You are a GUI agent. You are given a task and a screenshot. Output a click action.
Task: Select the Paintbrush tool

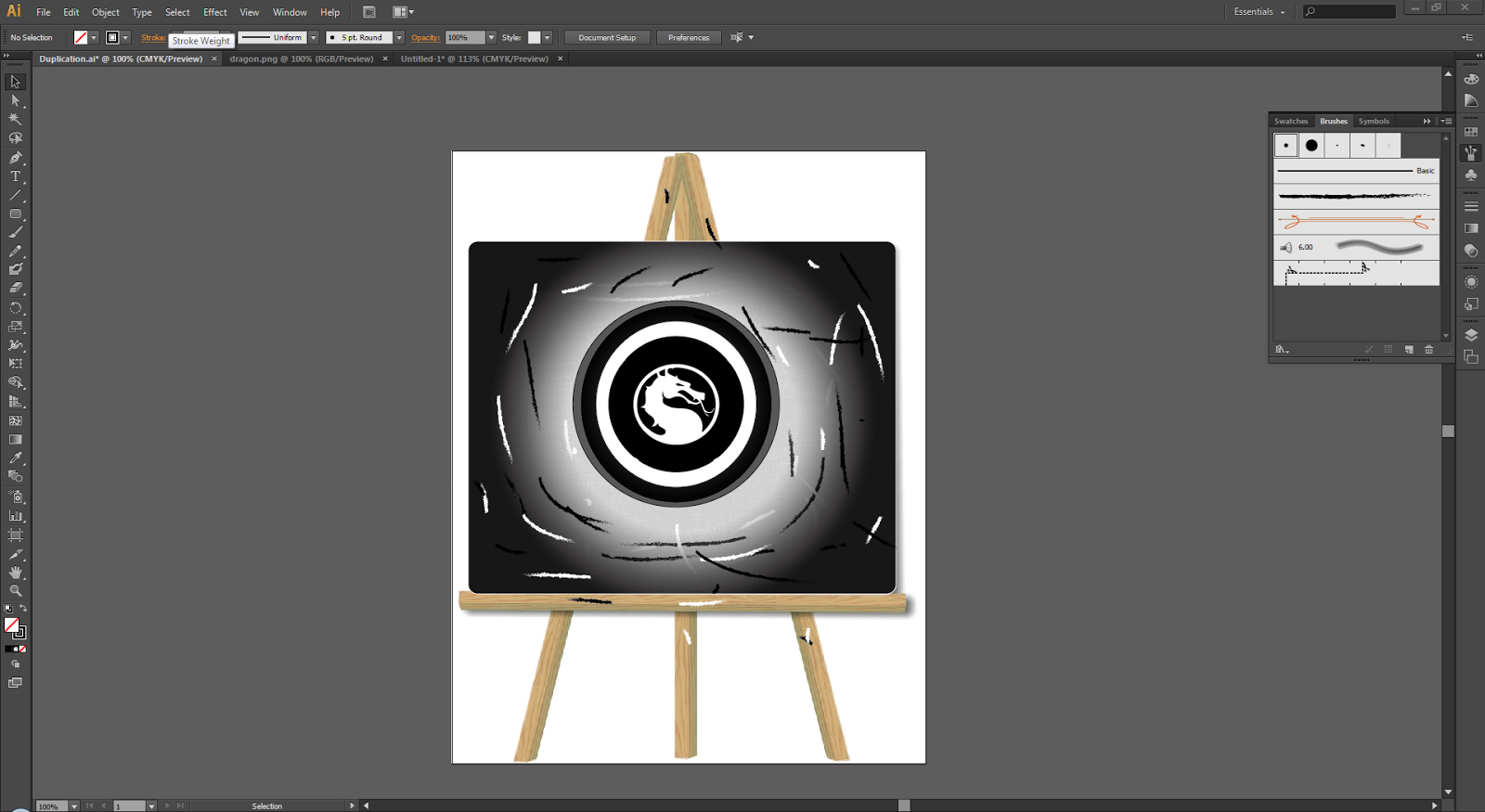click(x=15, y=233)
